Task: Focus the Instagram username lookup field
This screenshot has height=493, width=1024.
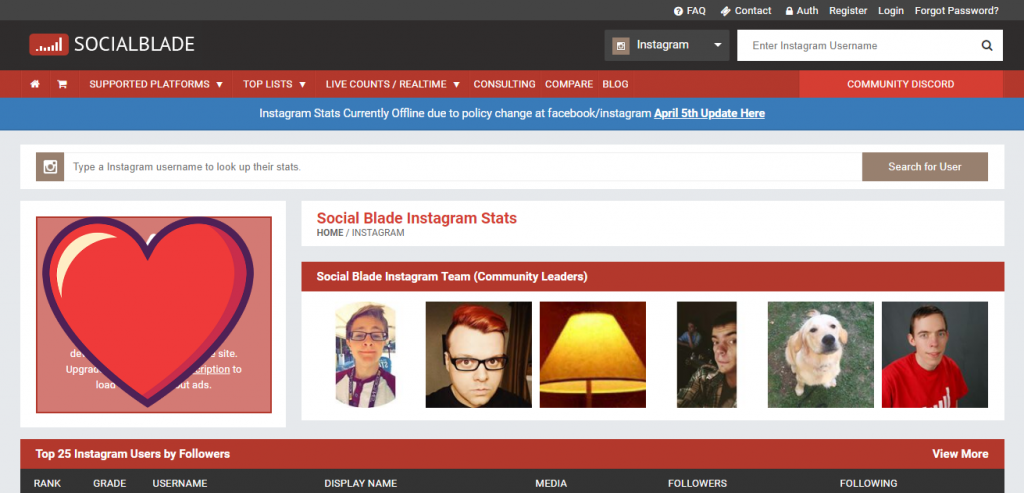Action: tap(462, 167)
